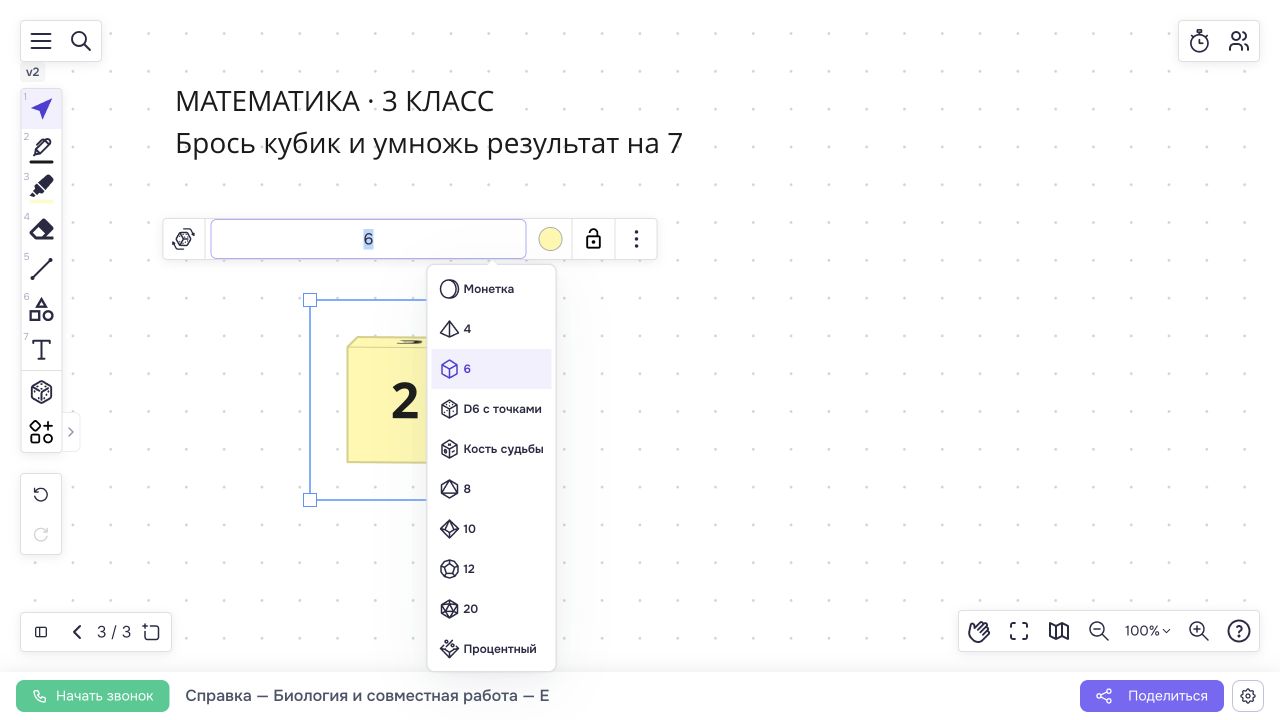Viewport: 1280px width, 720px height.
Task: Toggle the hand pan mode
Action: click(979, 631)
